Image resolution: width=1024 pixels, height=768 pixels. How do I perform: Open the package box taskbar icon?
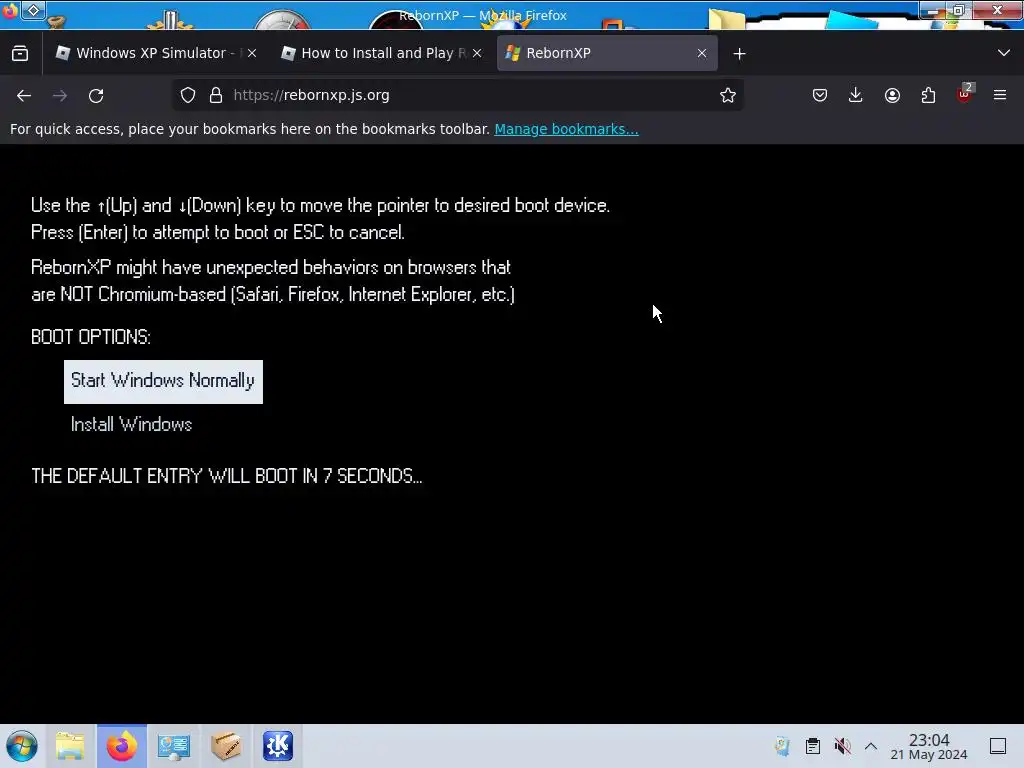click(x=226, y=746)
